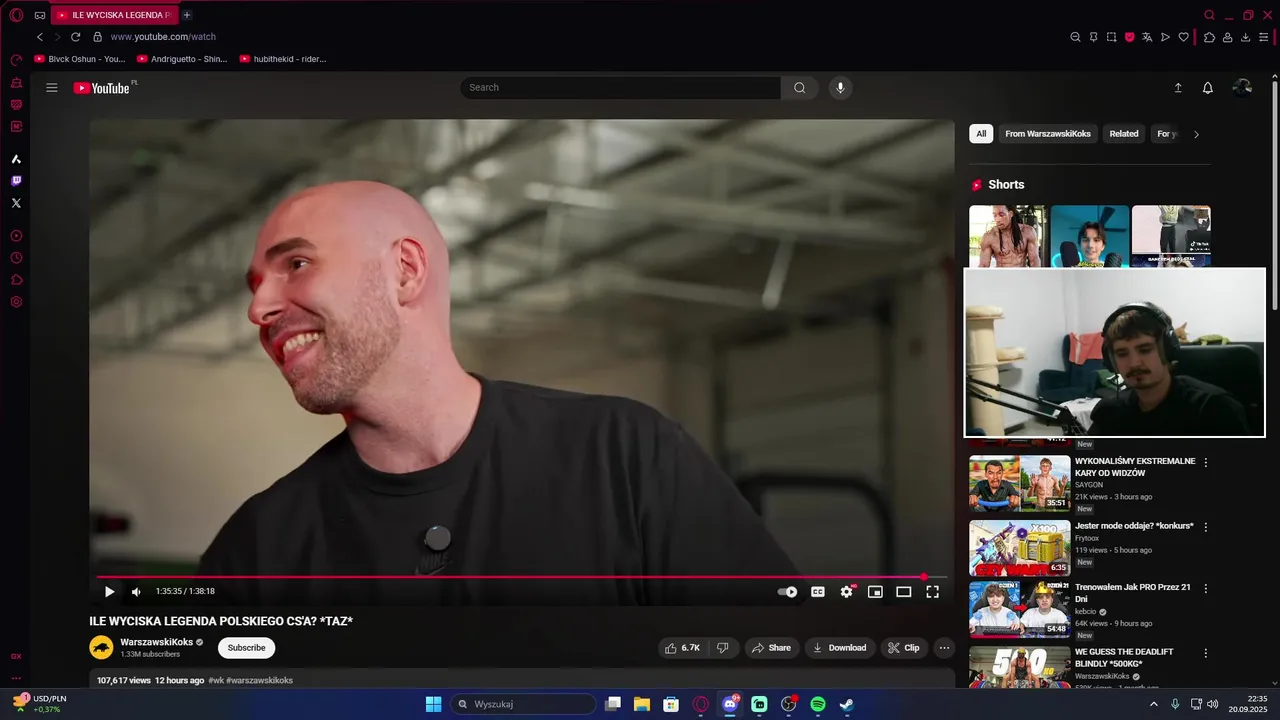The width and height of the screenshot is (1280, 720).
Task: Go to the YouTube home logo
Action: (x=104, y=88)
